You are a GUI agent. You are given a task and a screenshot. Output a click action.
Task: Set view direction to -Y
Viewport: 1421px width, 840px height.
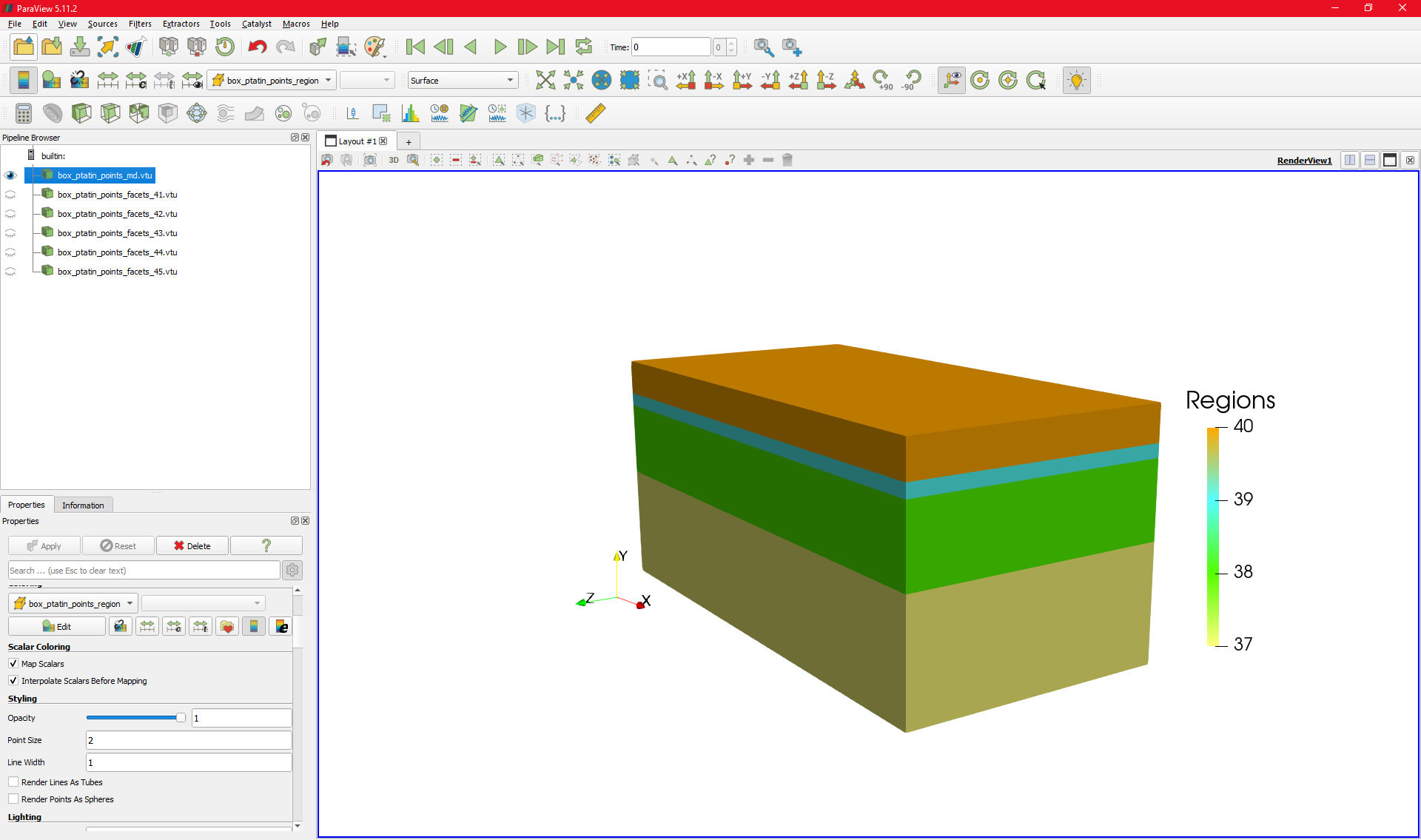click(770, 80)
